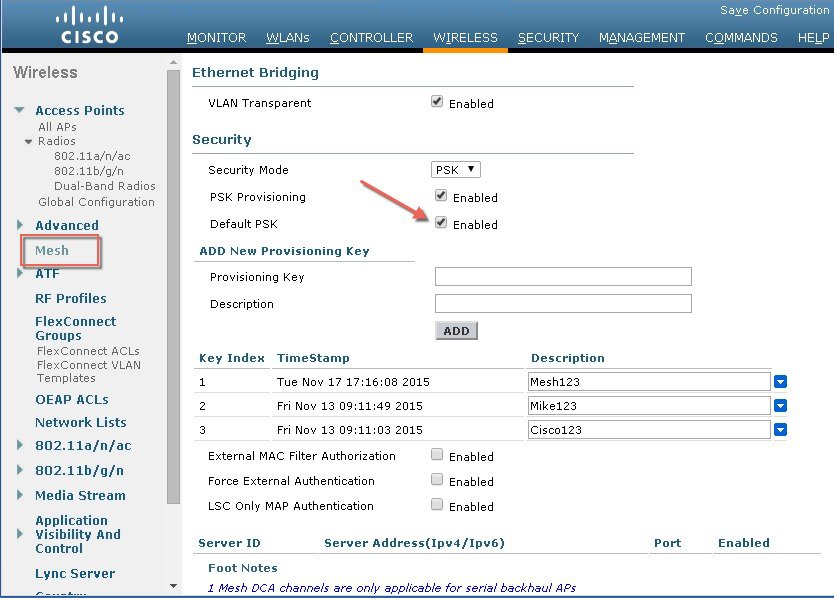Open FlexConnect VLAN Templates link
The height and width of the screenshot is (598, 834).
click(x=89, y=371)
